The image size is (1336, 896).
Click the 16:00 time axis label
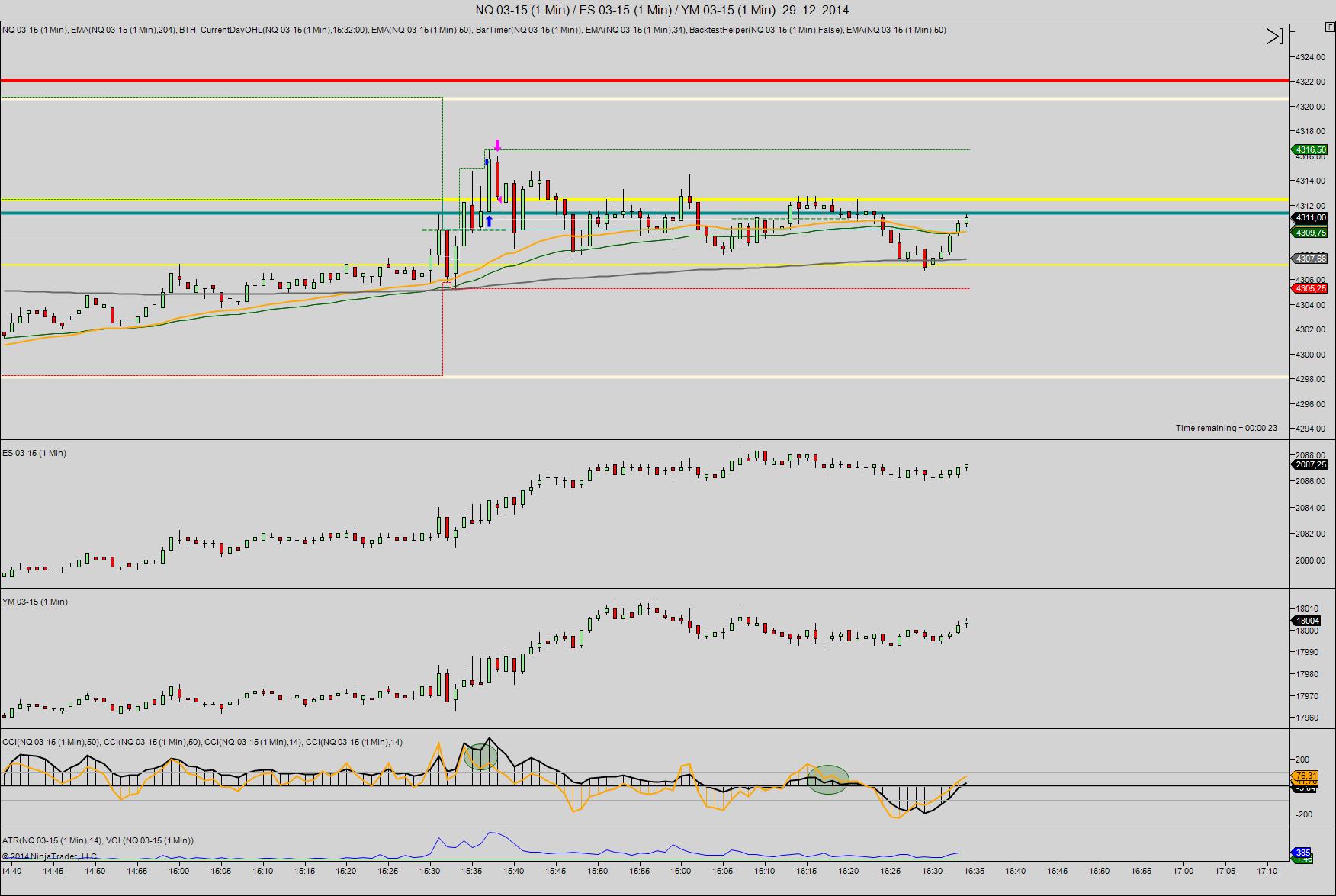coord(681,871)
